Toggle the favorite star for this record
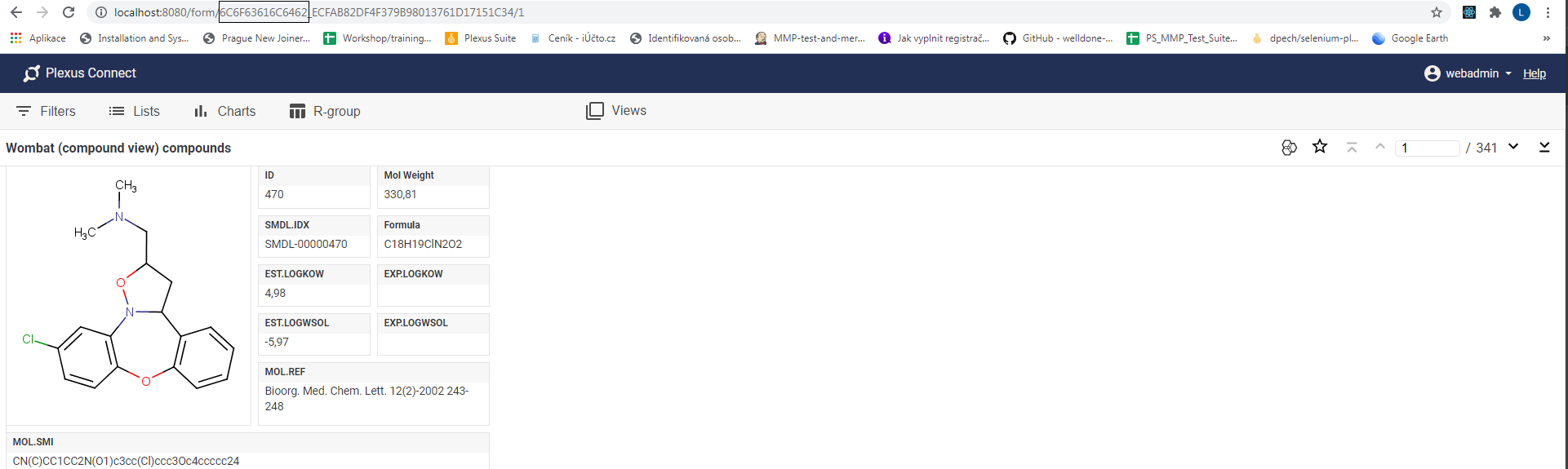Image resolution: width=1568 pixels, height=469 pixels. click(x=1320, y=147)
